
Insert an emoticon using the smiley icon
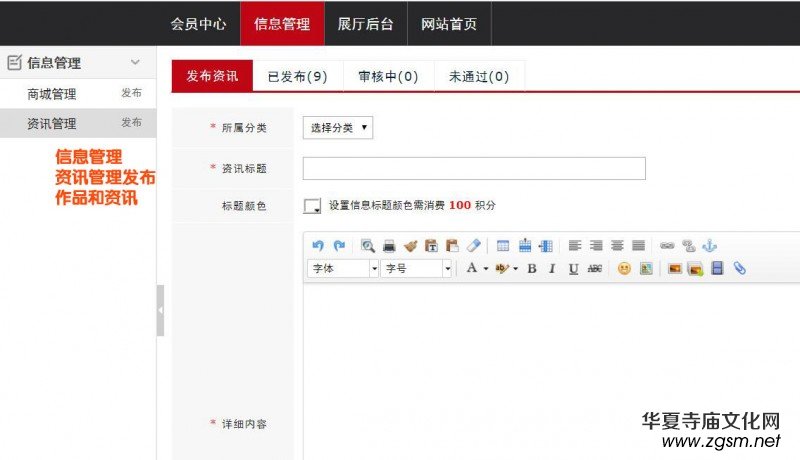[x=624, y=269]
